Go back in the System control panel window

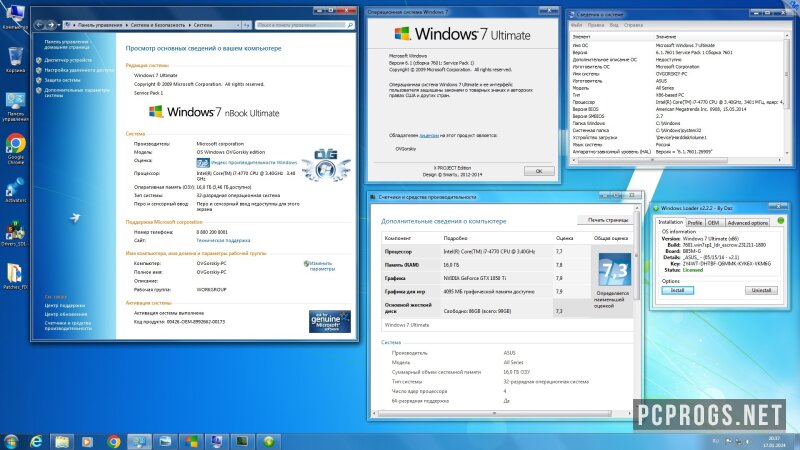[x=39, y=24]
